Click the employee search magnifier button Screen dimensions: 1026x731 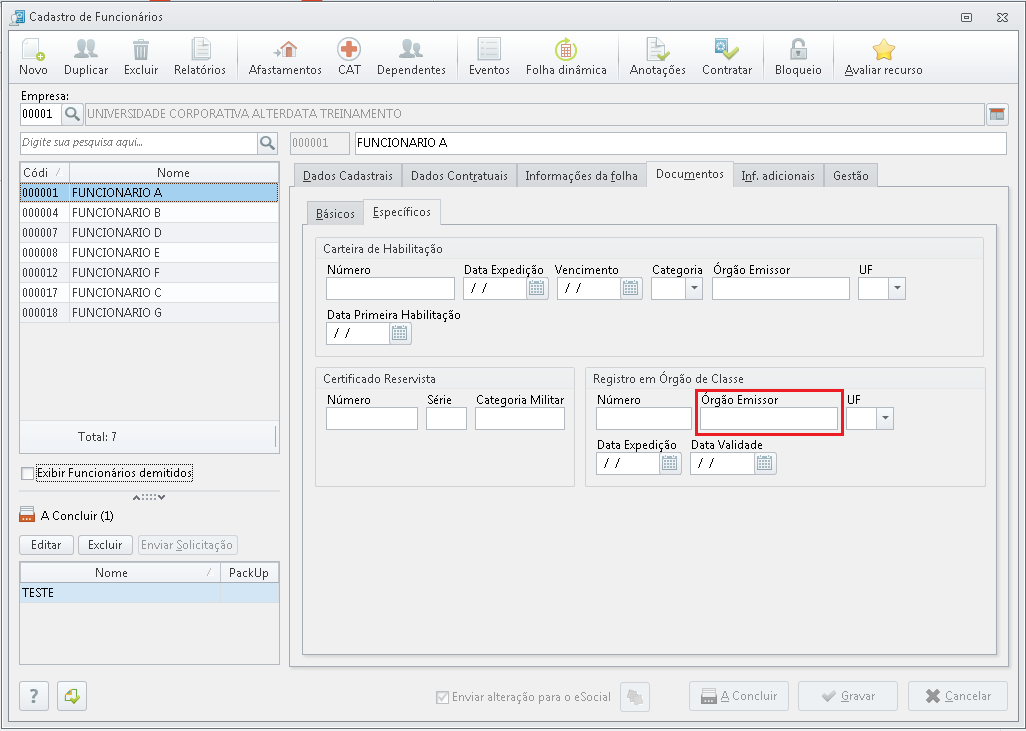[268, 143]
